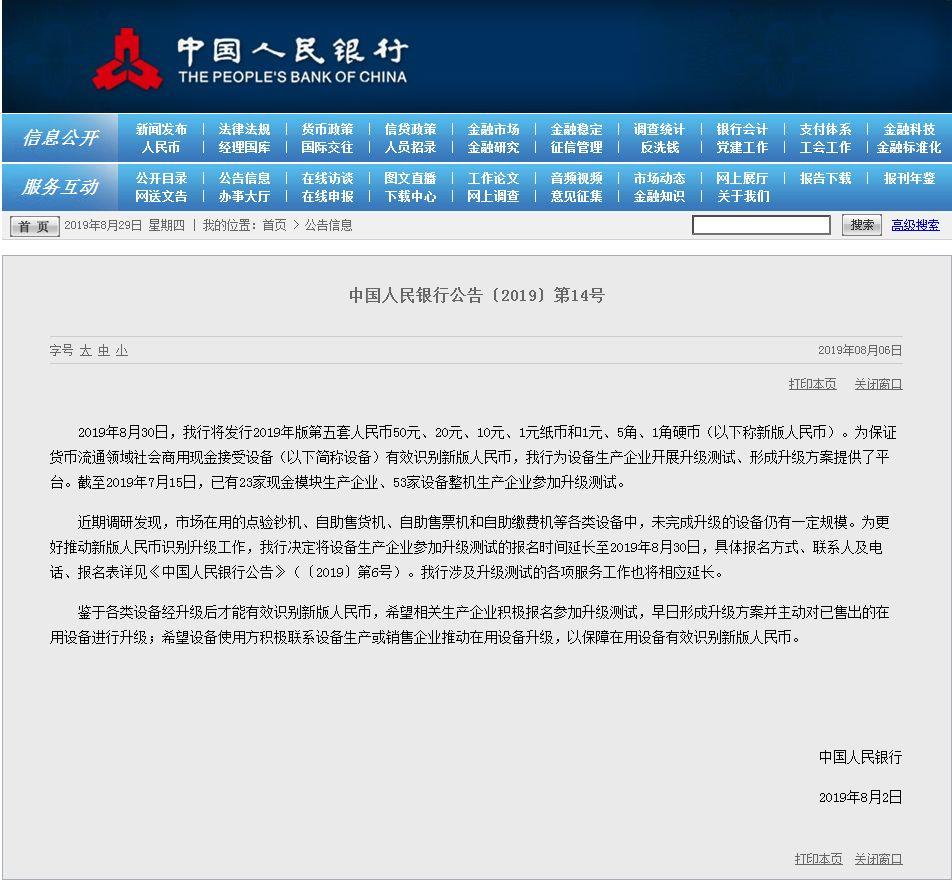
Task: Open the 法律法规 menu item
Action: coord(244,129)
